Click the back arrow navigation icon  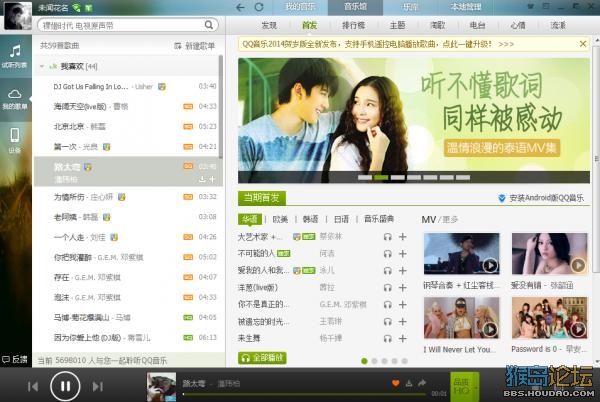click(x=240, y=7)
